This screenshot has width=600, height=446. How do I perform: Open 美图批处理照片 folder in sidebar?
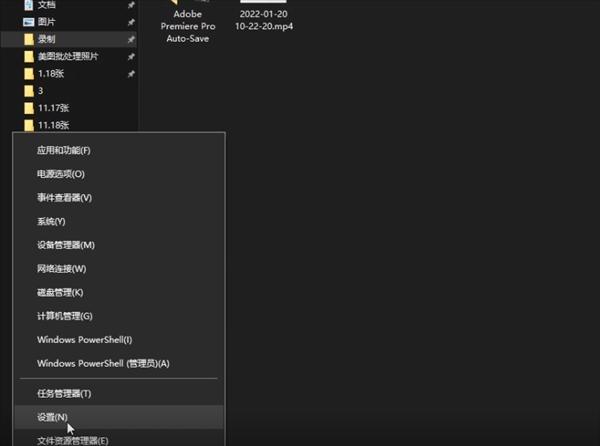tap(69, 57)
